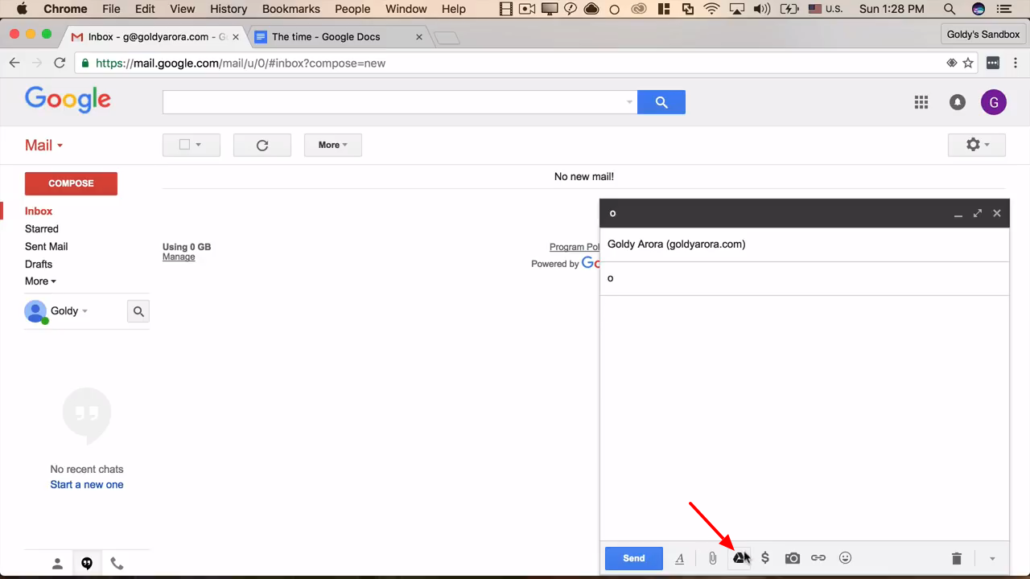Bookmark this page star icon
Viewport: 1030px width, 579px height.
point(968,63)
